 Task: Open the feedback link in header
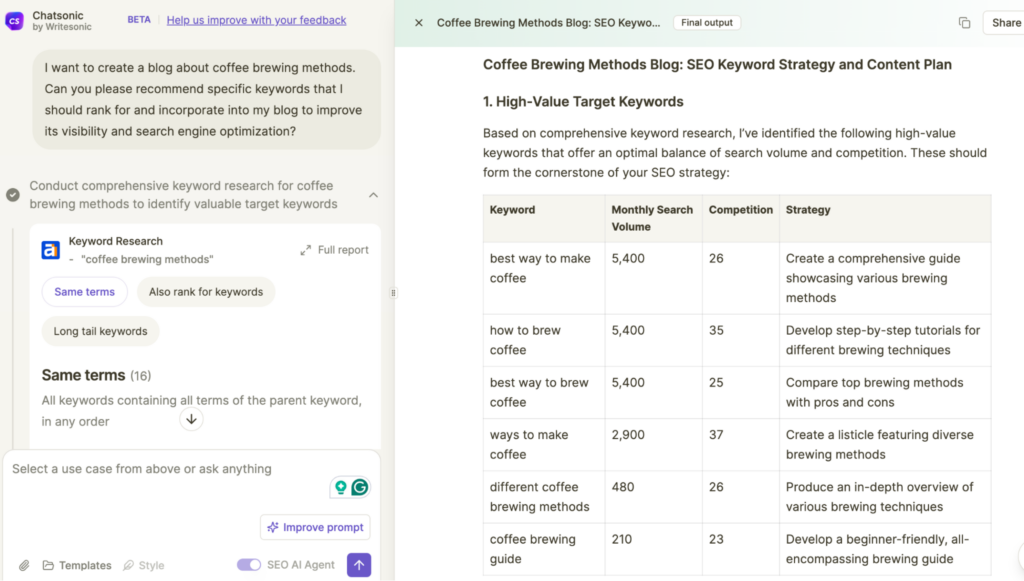tap(256, 20)
